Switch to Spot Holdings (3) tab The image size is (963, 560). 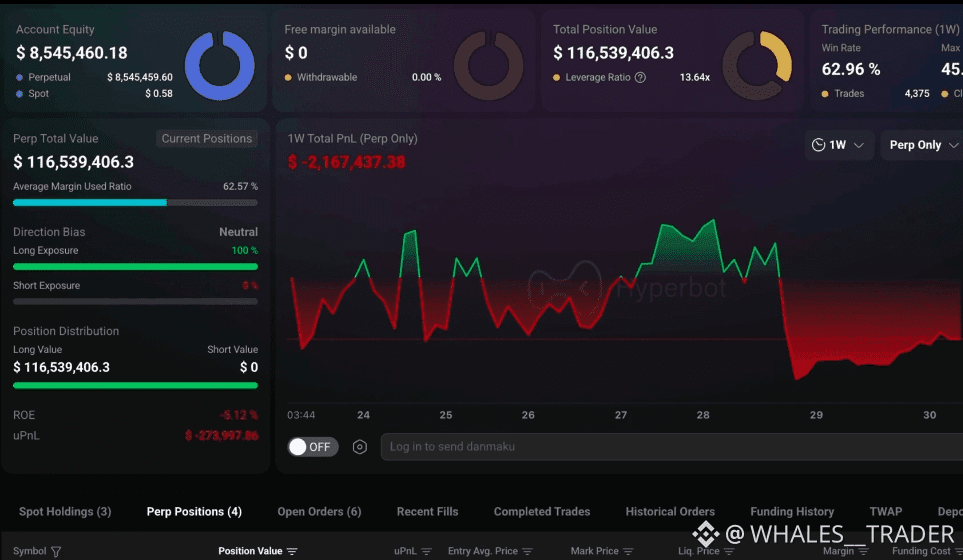coord(65,511)
